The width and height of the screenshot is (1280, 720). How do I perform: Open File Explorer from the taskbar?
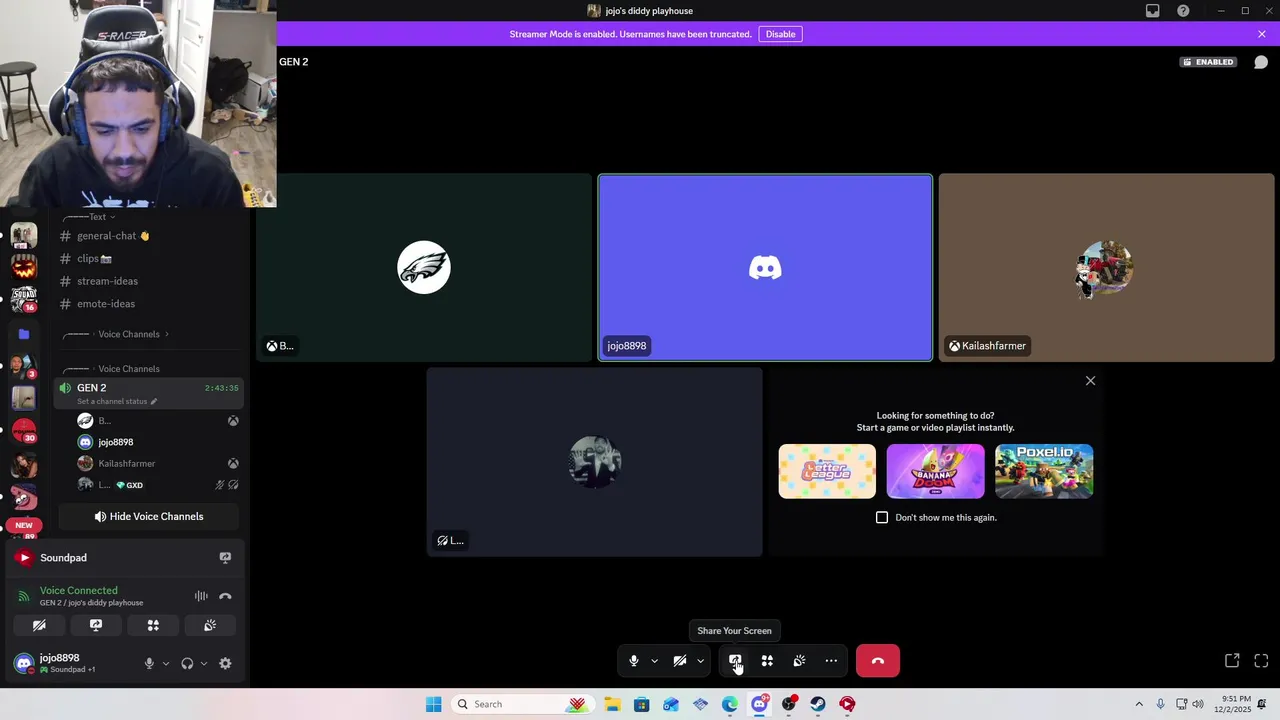pyautogui.click(x=612, y=704)
